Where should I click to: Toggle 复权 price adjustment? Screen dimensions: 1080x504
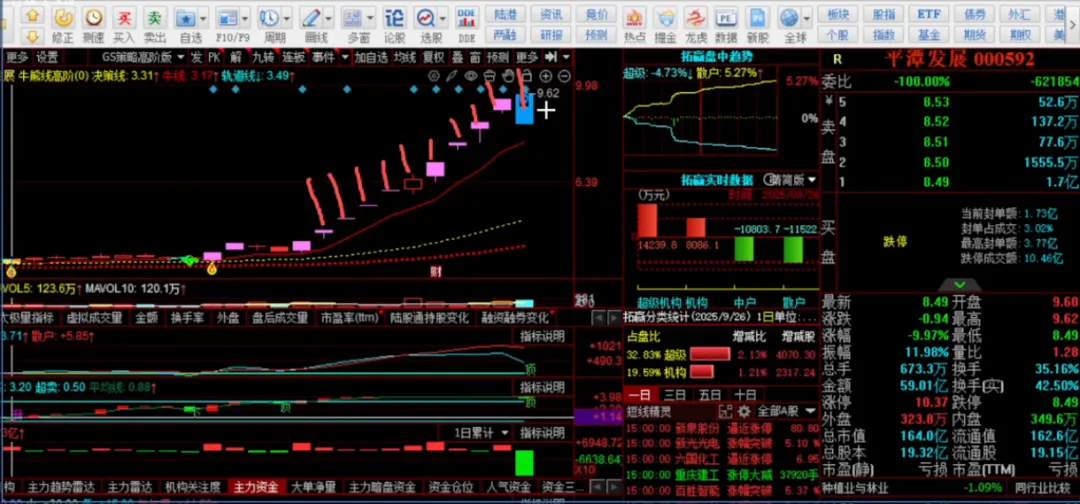(433, 56)
